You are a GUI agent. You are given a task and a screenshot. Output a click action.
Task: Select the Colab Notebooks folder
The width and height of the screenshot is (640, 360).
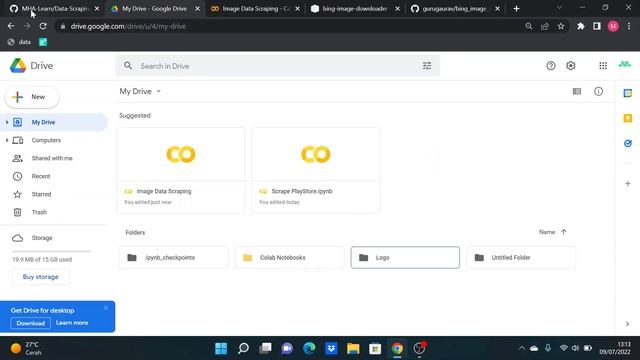(x=289, y=258)
